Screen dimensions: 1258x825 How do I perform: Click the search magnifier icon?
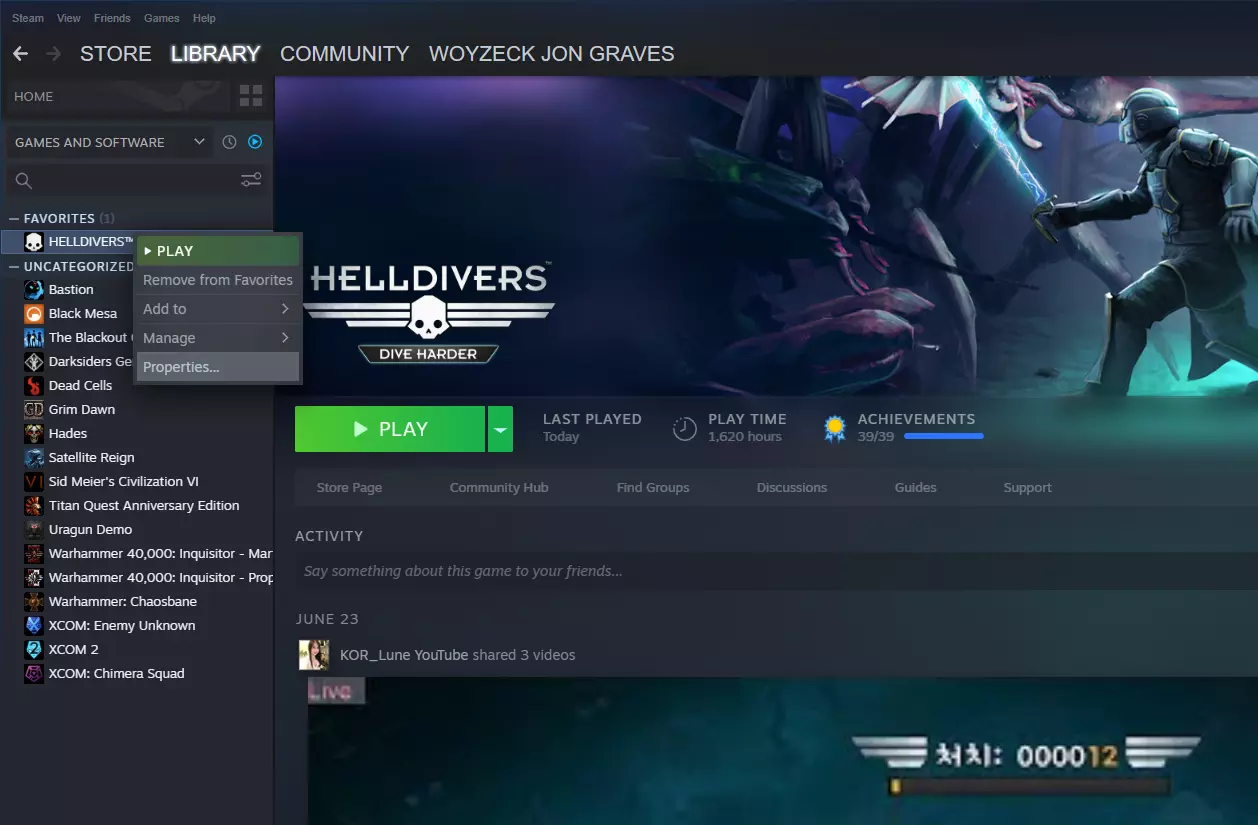[x=24, y=180]
